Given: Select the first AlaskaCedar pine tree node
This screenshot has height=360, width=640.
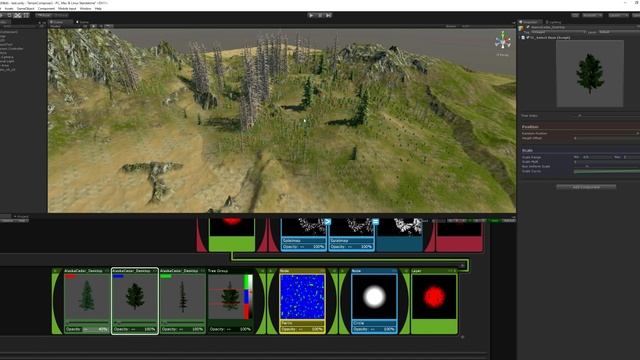Looking at the screenshot, I should click(x=86, y=301).
